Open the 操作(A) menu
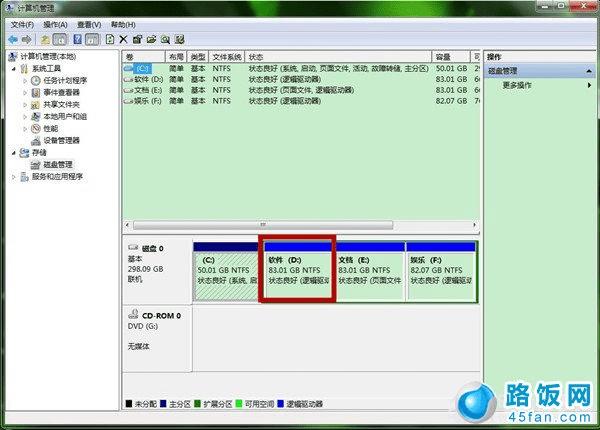 pyautogui.click(x=55, y=25)
